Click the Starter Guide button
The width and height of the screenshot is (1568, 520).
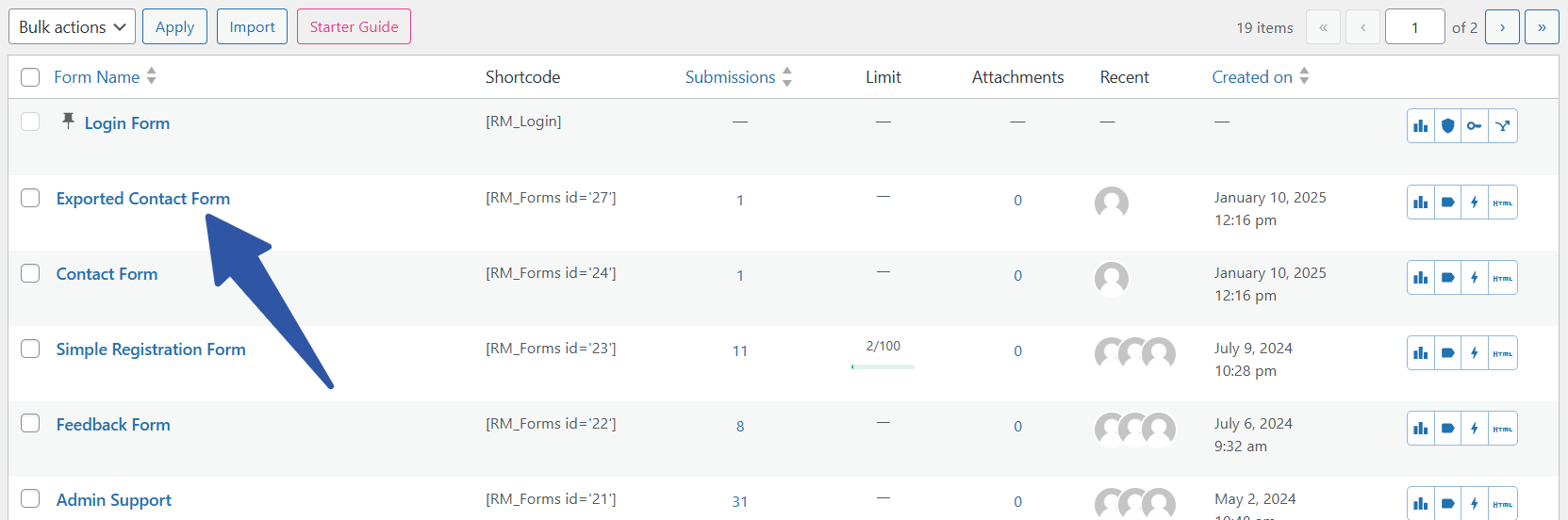pos(354,27)
